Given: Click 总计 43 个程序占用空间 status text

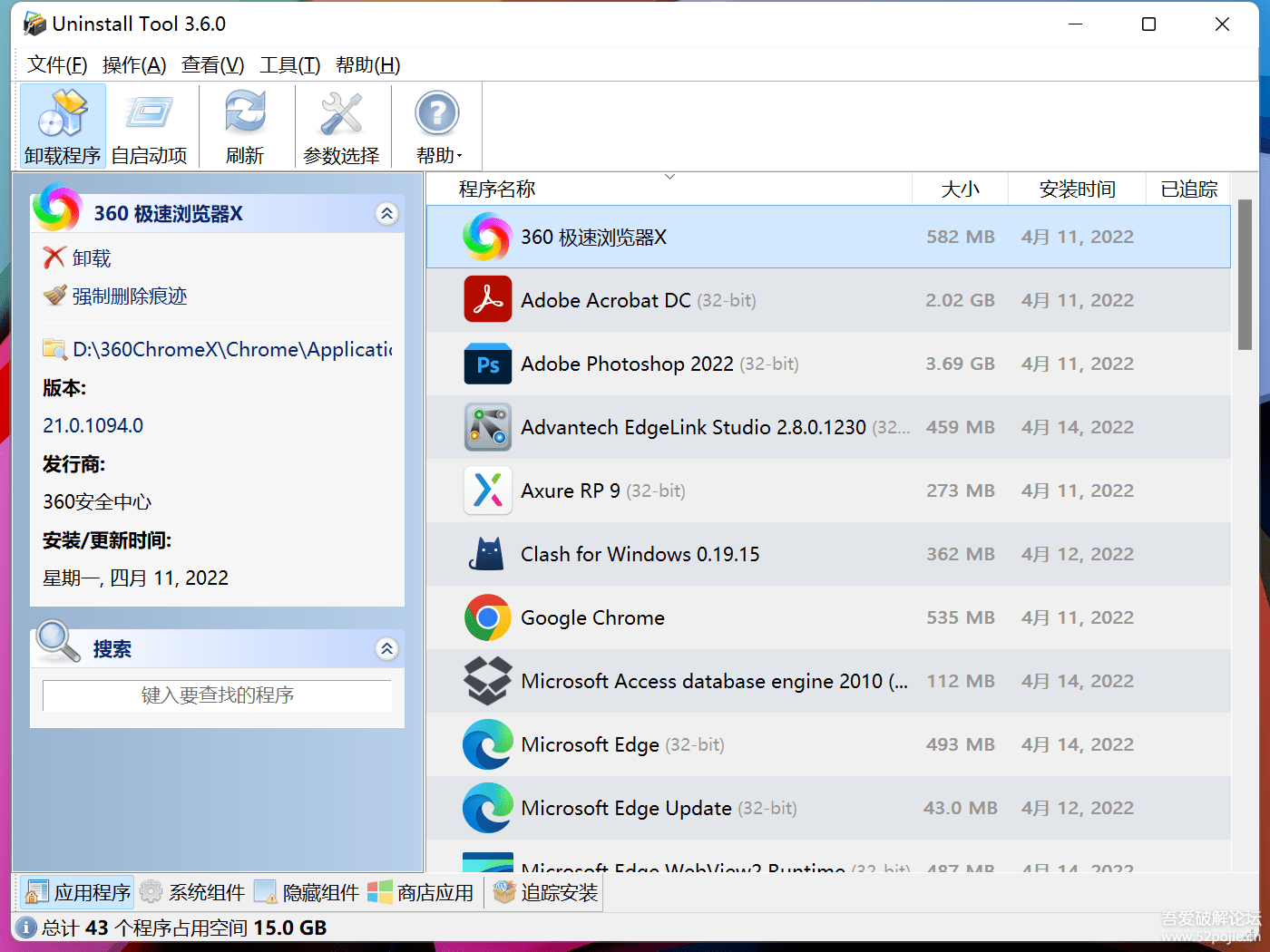Looking at the screenshot, I should (184, 928).
